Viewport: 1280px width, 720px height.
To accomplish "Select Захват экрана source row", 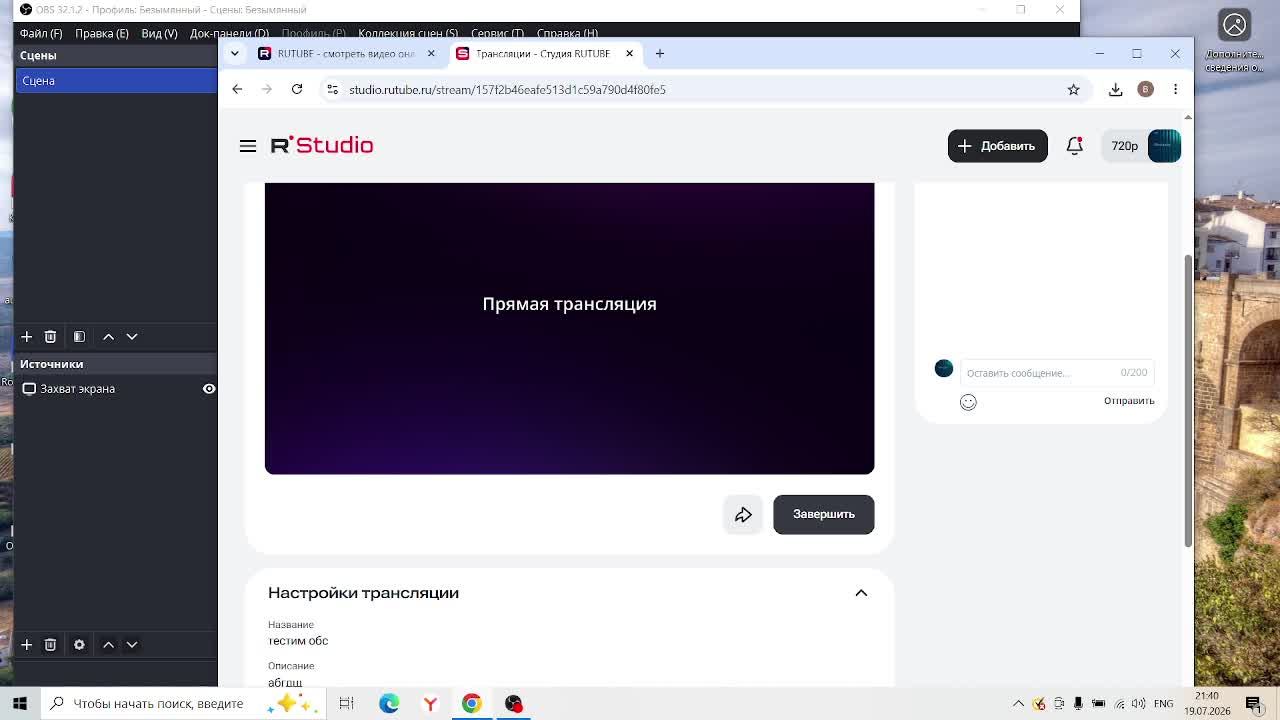I will click(x=116, y=389).
